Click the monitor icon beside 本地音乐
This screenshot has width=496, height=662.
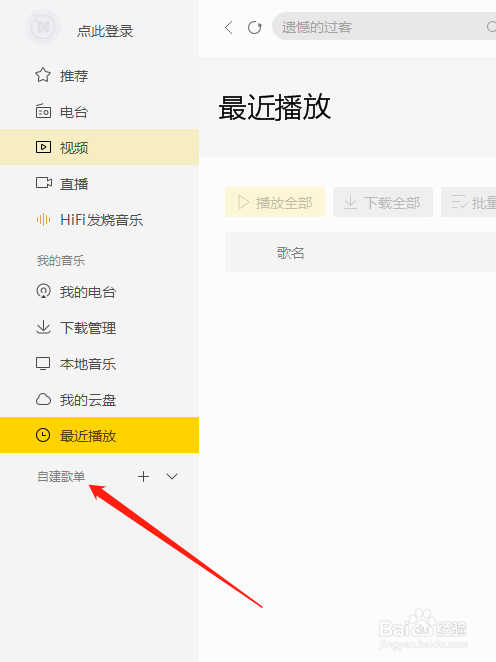(x=43, y=364)
